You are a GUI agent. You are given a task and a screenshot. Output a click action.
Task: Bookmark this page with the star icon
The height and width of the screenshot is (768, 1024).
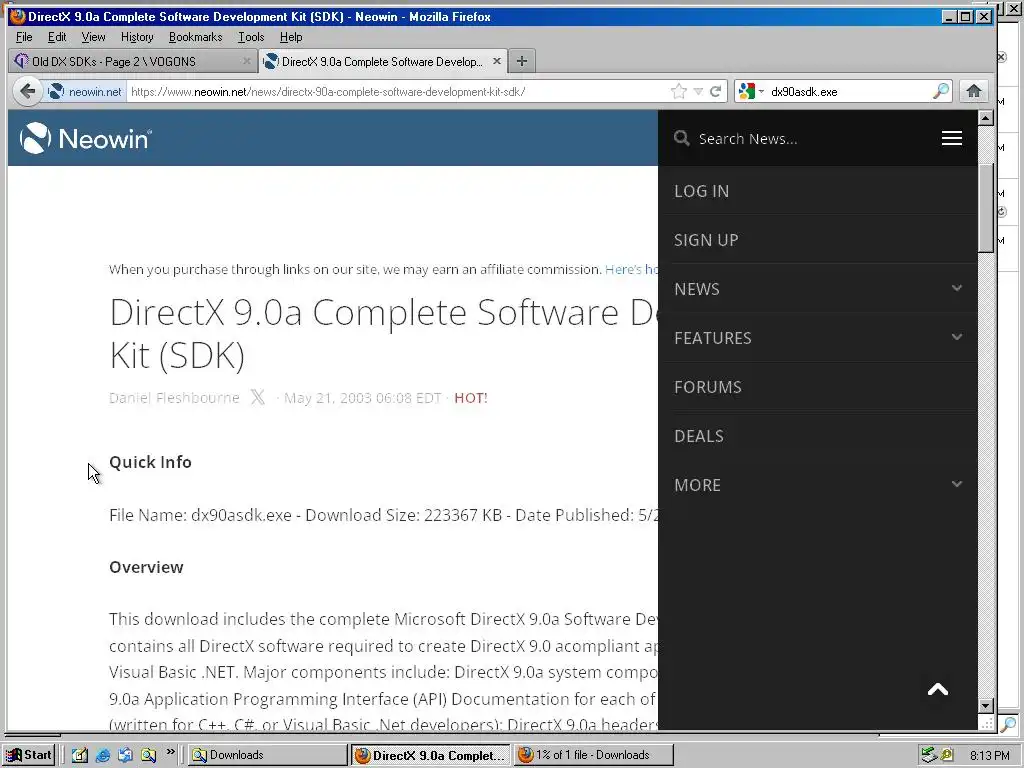tap(679, 91)
